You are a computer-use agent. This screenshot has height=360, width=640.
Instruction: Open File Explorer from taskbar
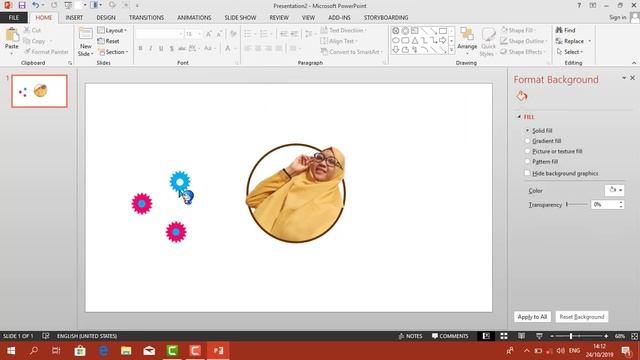[x=126, y=351]
